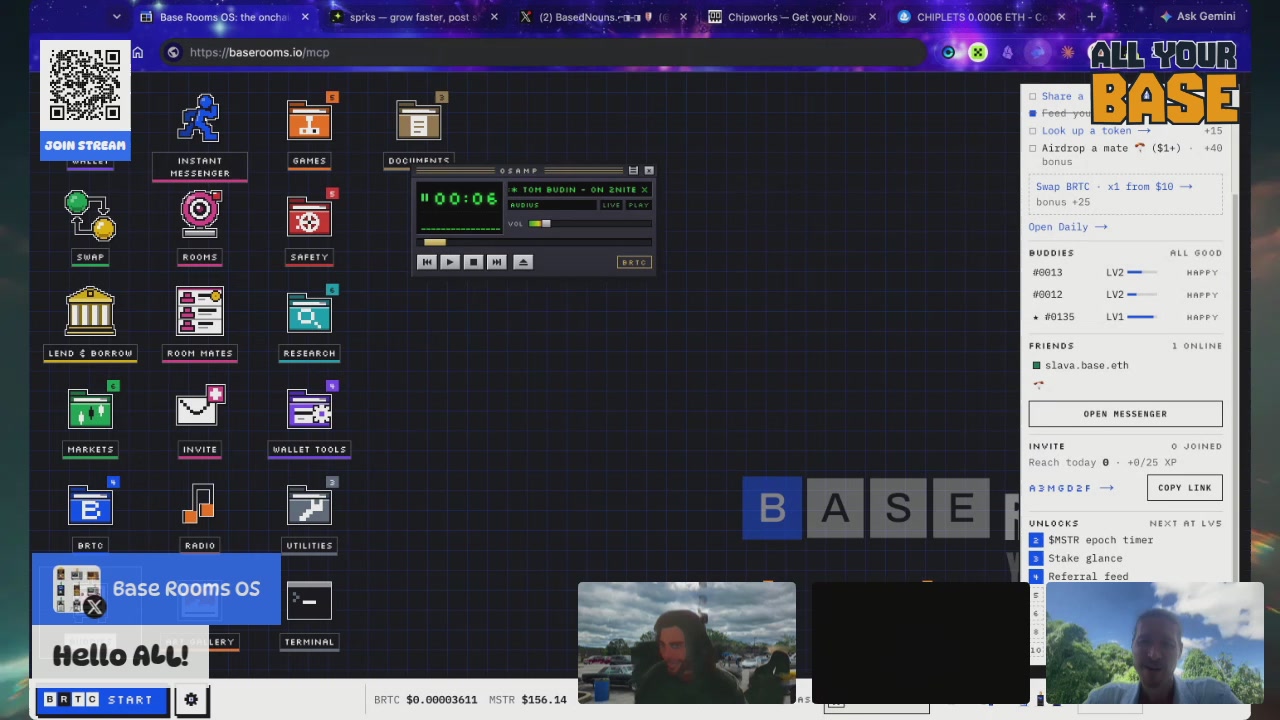
Task: Check the Look up a token task box
Action: tap(1033, 131)
